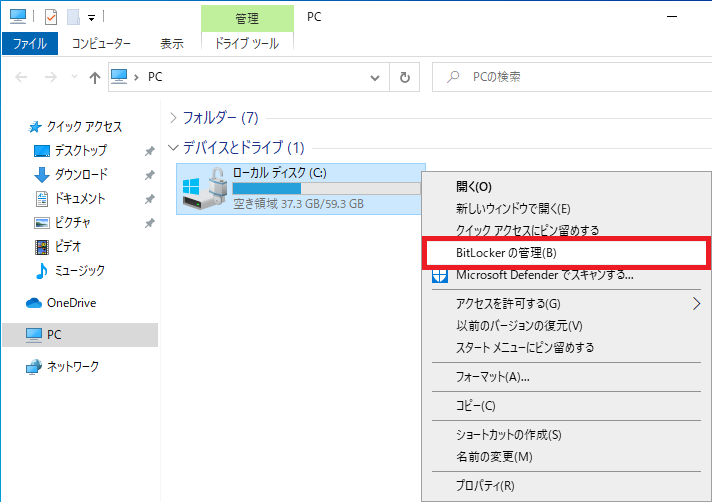The image size is (712, 502).
Task: Click the PC icon in the title bar
Action: 18,16
